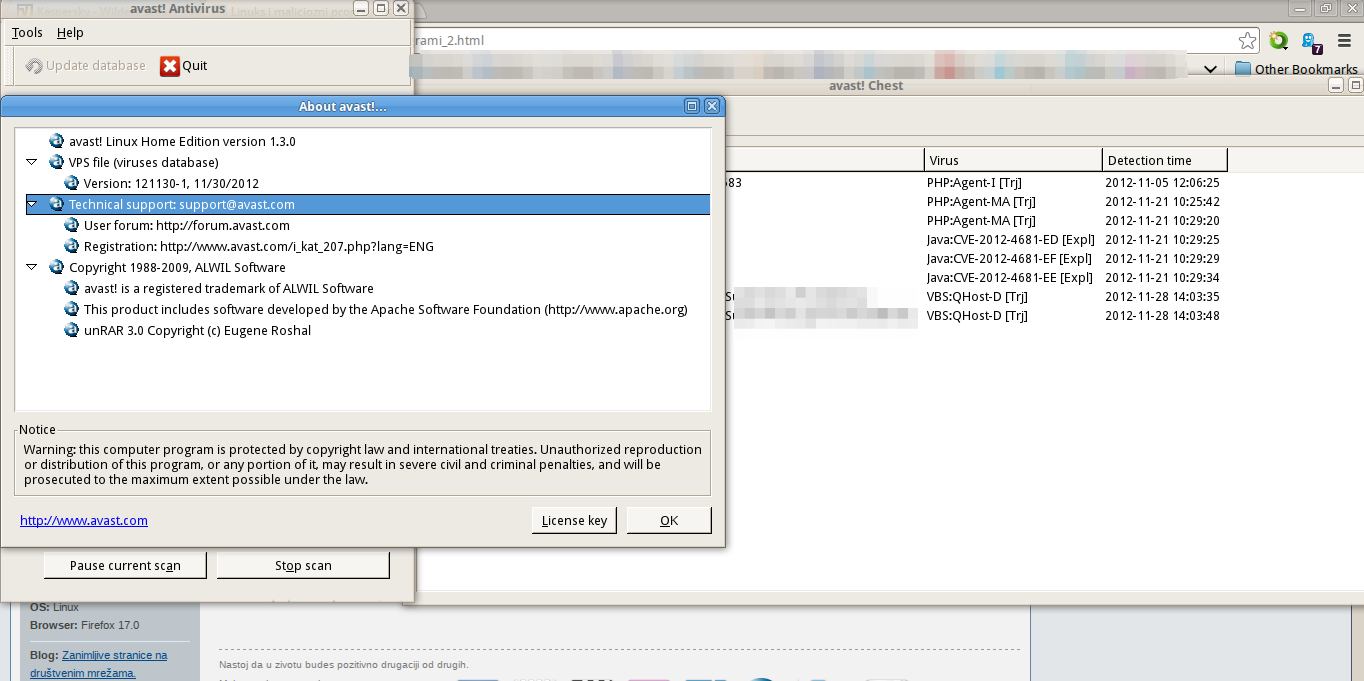
Task: Click the 2012-11-05 12:06:25 detection time
Action: point(1162,183)
